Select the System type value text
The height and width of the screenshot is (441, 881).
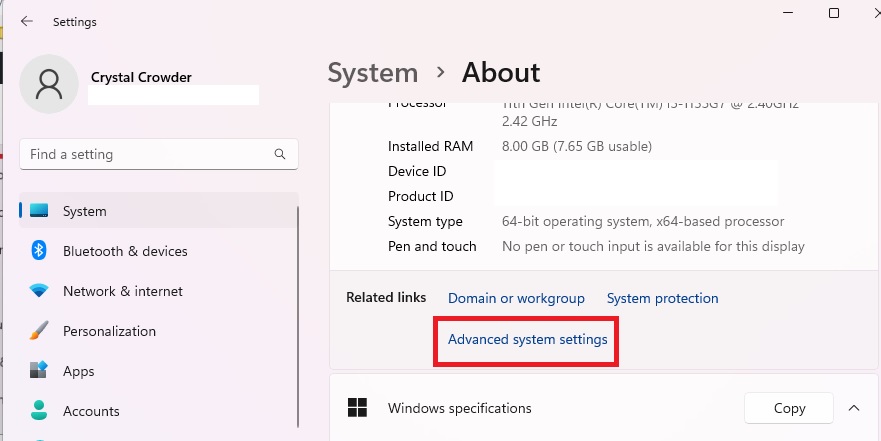[643, 221]
